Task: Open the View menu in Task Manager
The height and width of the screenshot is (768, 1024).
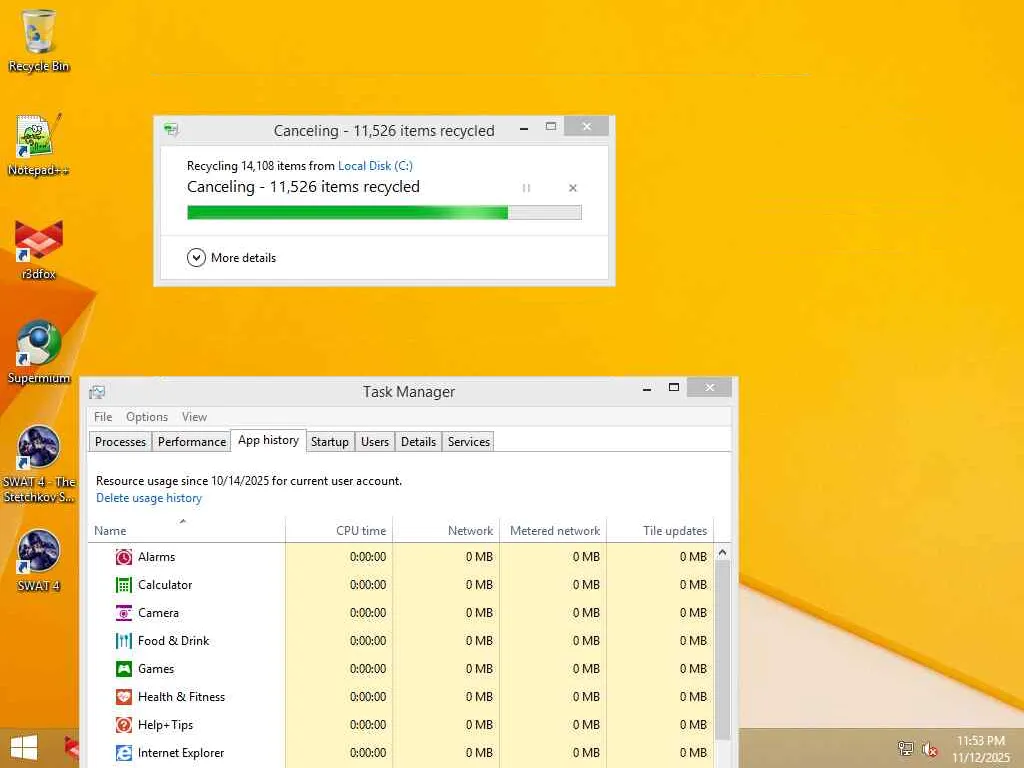Action: click(x=194, y=417)
